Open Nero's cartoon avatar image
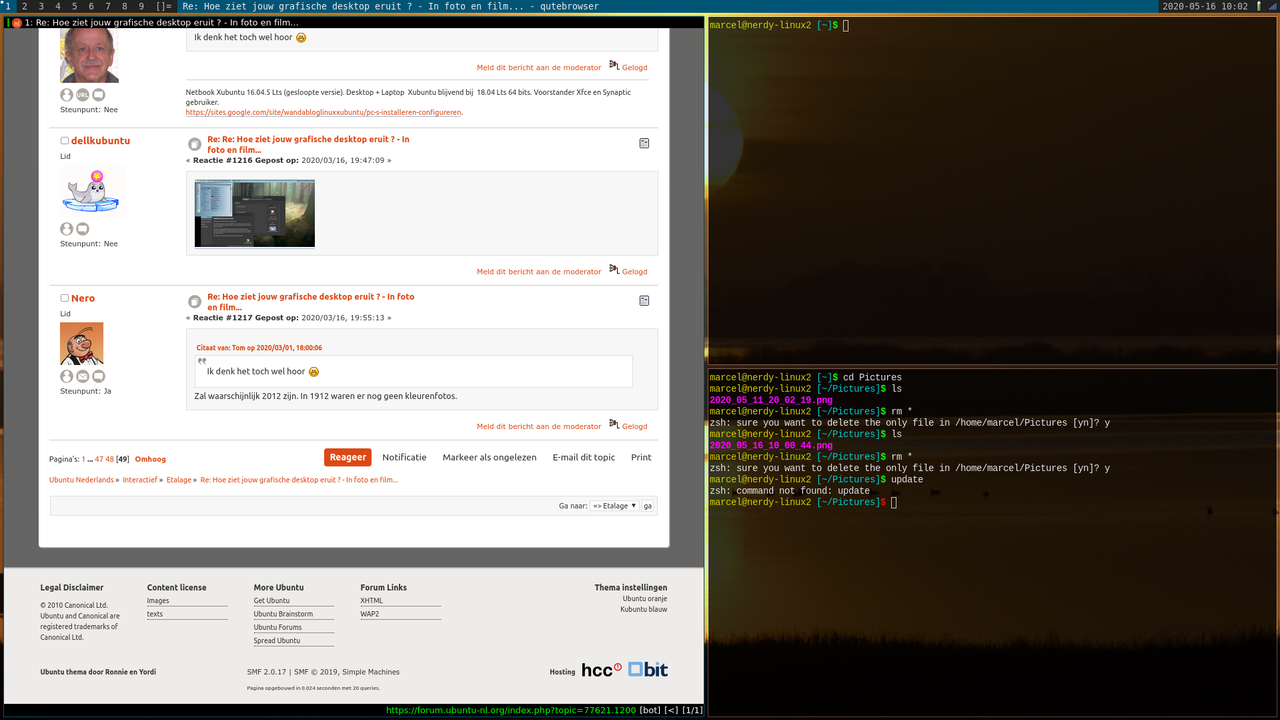 [82, 343]
